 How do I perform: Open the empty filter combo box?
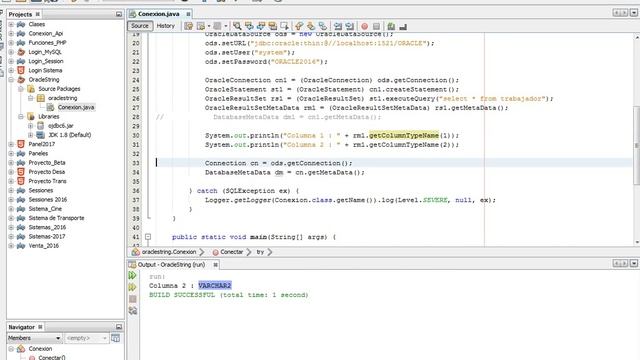coord(86,338)
